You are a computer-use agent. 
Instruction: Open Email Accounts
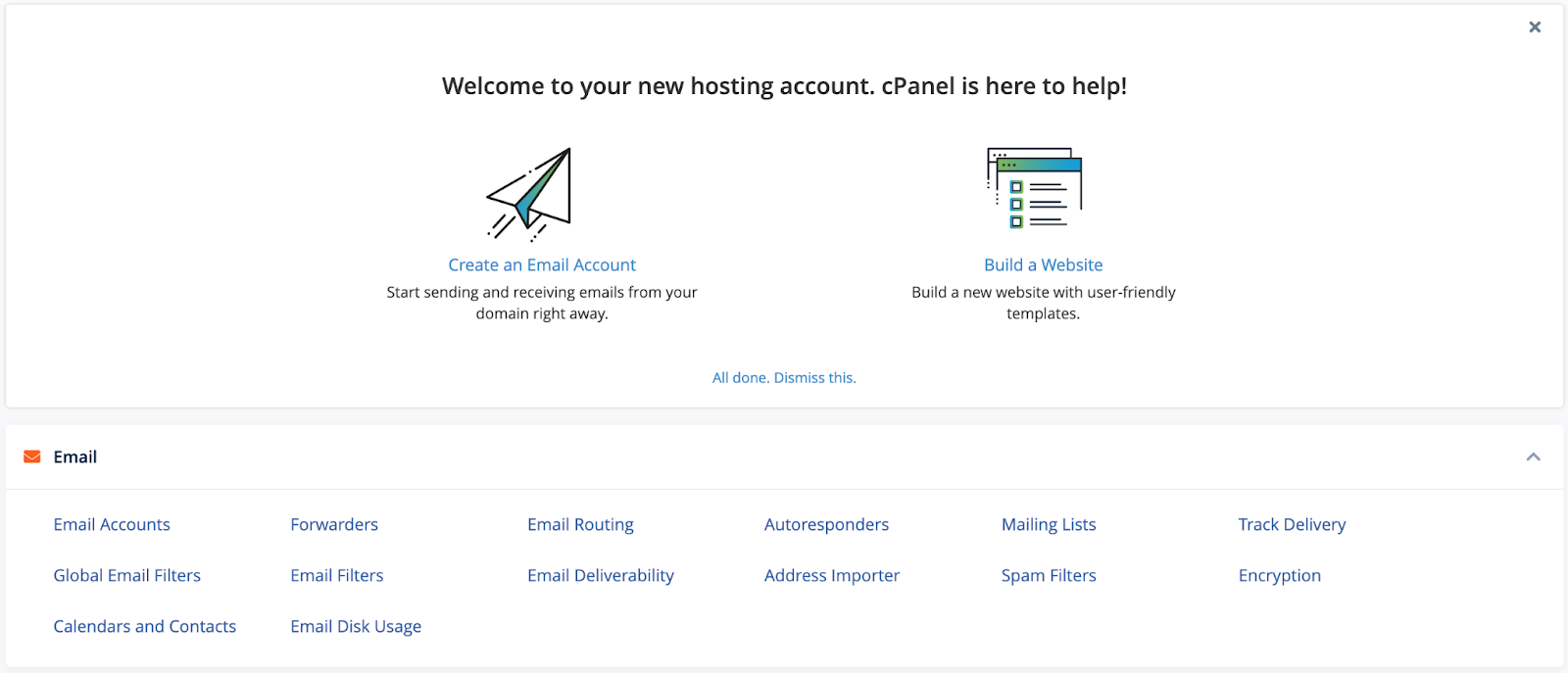point(112,525)
